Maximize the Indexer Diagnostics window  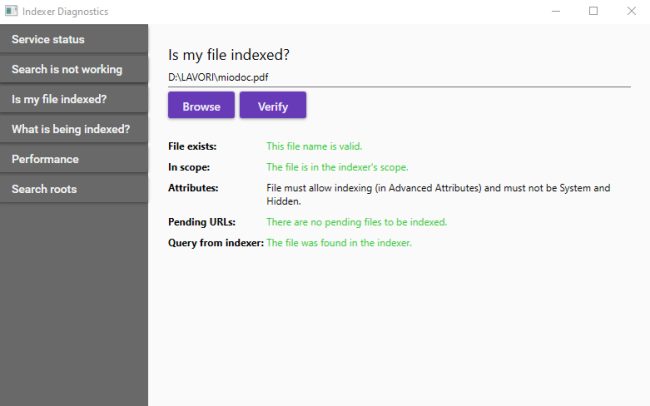pos(593,11)
